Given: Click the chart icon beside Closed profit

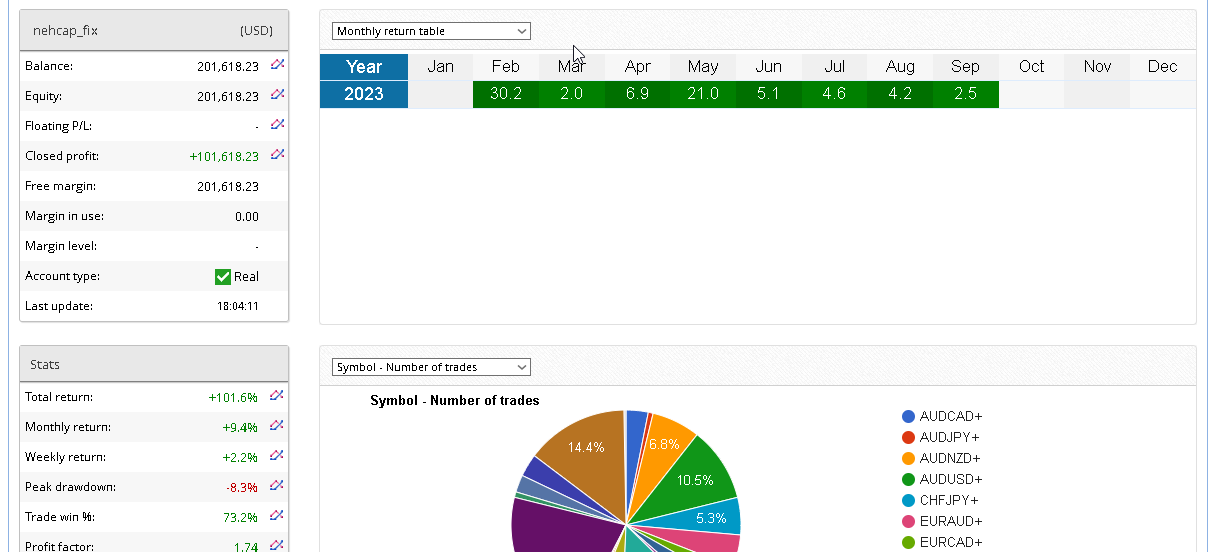Looking at the screenshot, I should pos(278,155).
